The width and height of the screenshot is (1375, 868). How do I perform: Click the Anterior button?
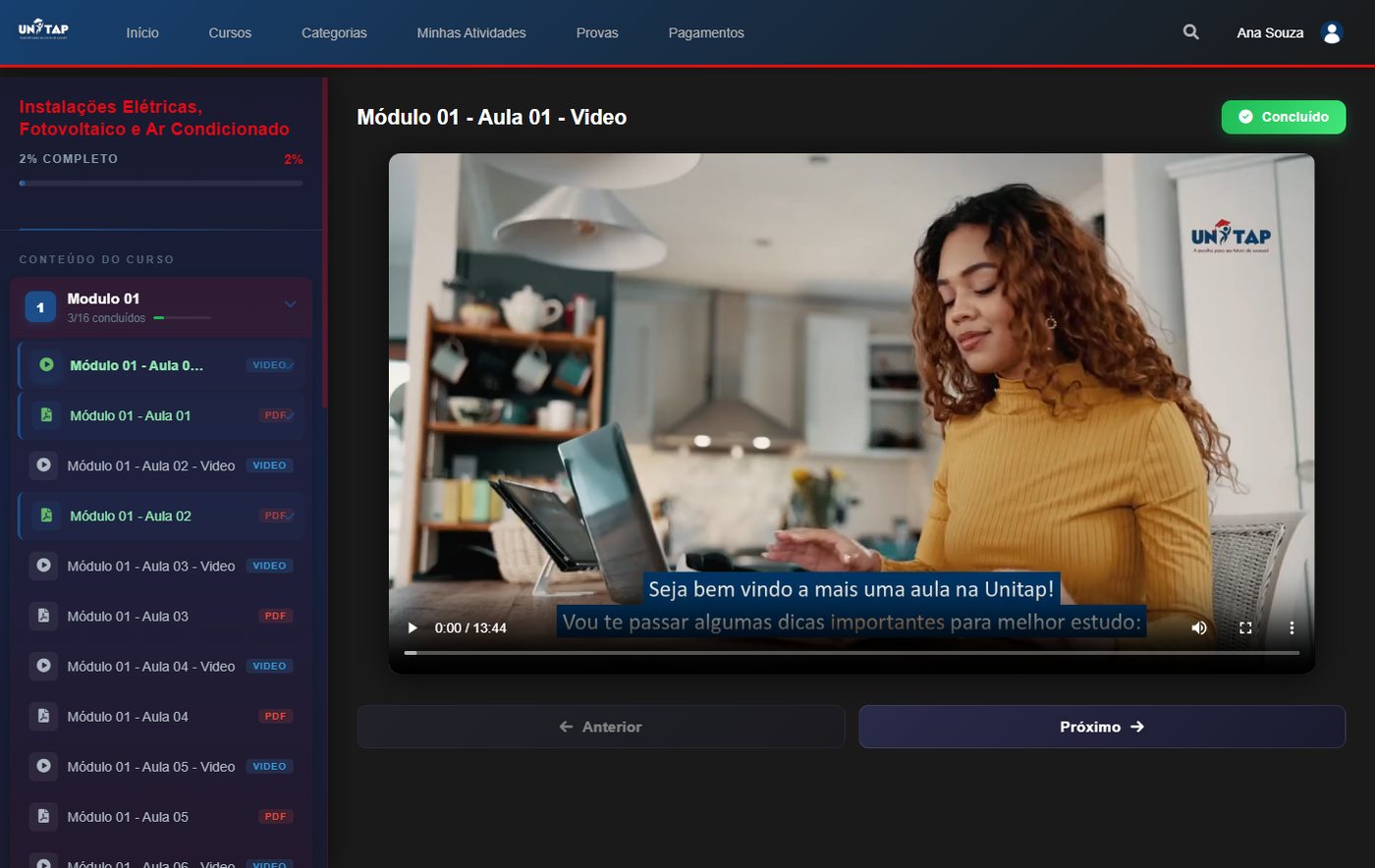[x=601, y=727]
